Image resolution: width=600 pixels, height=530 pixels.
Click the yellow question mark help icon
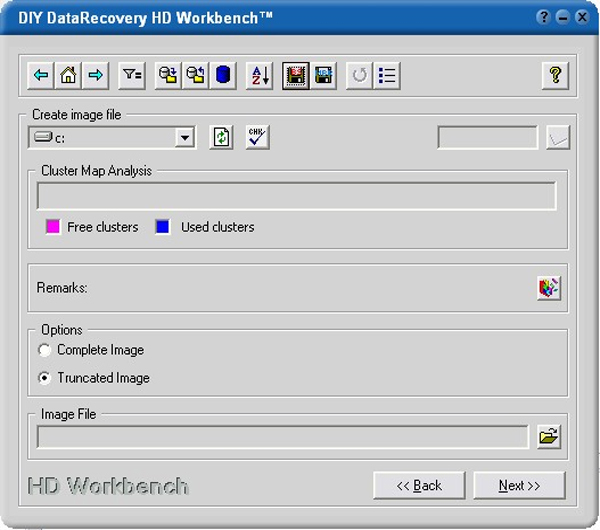pyautogui.click(x=555, y=75)
